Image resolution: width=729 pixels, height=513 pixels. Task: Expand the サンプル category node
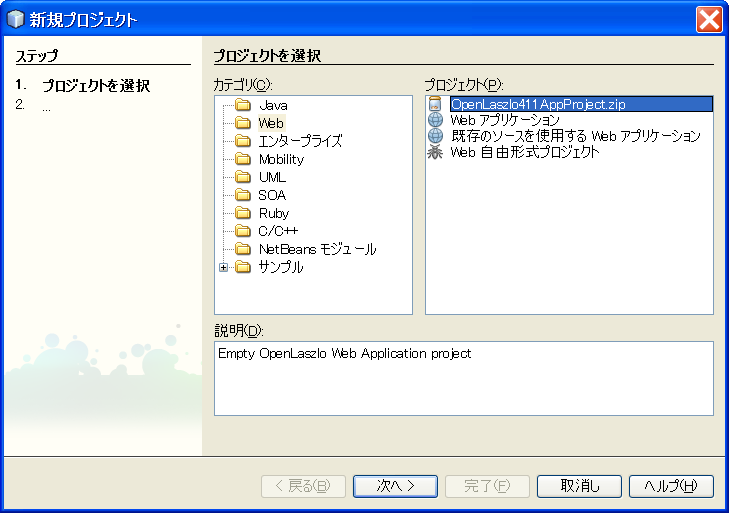[224, 267]
